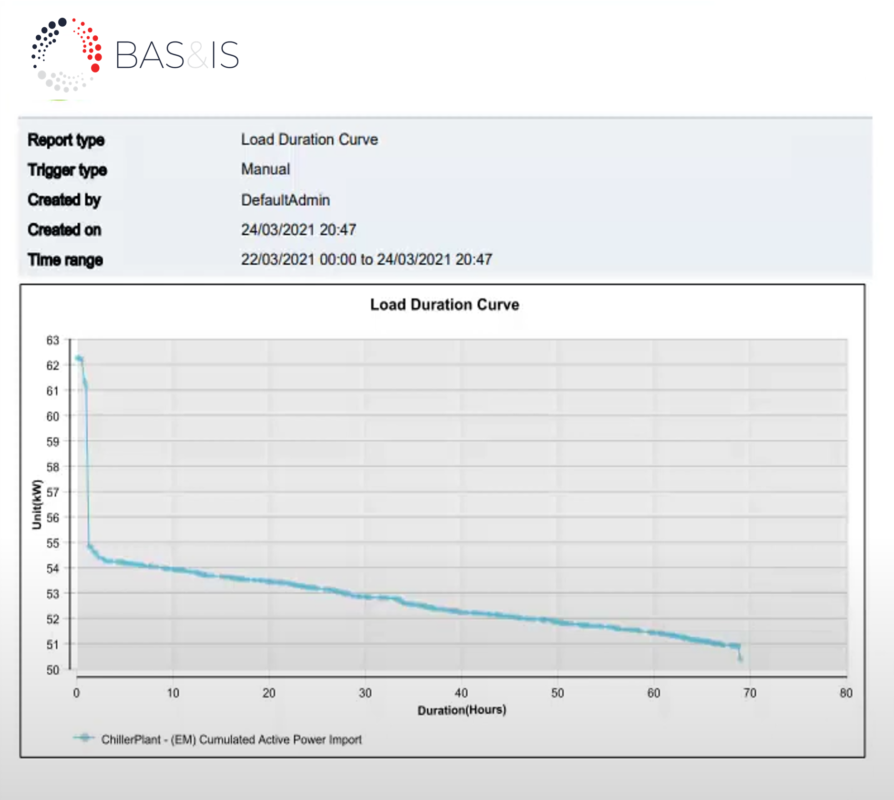
Task: Select the Report type label
Action: coord(66,140)
